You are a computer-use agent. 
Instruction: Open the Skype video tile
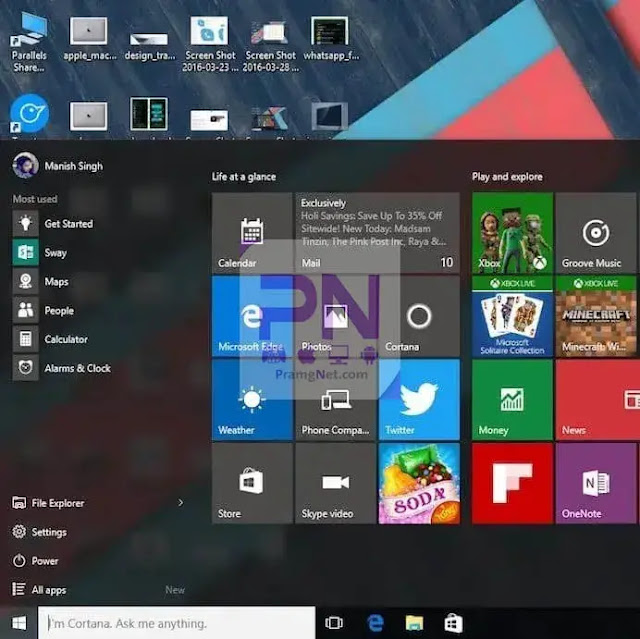point(335,483)
